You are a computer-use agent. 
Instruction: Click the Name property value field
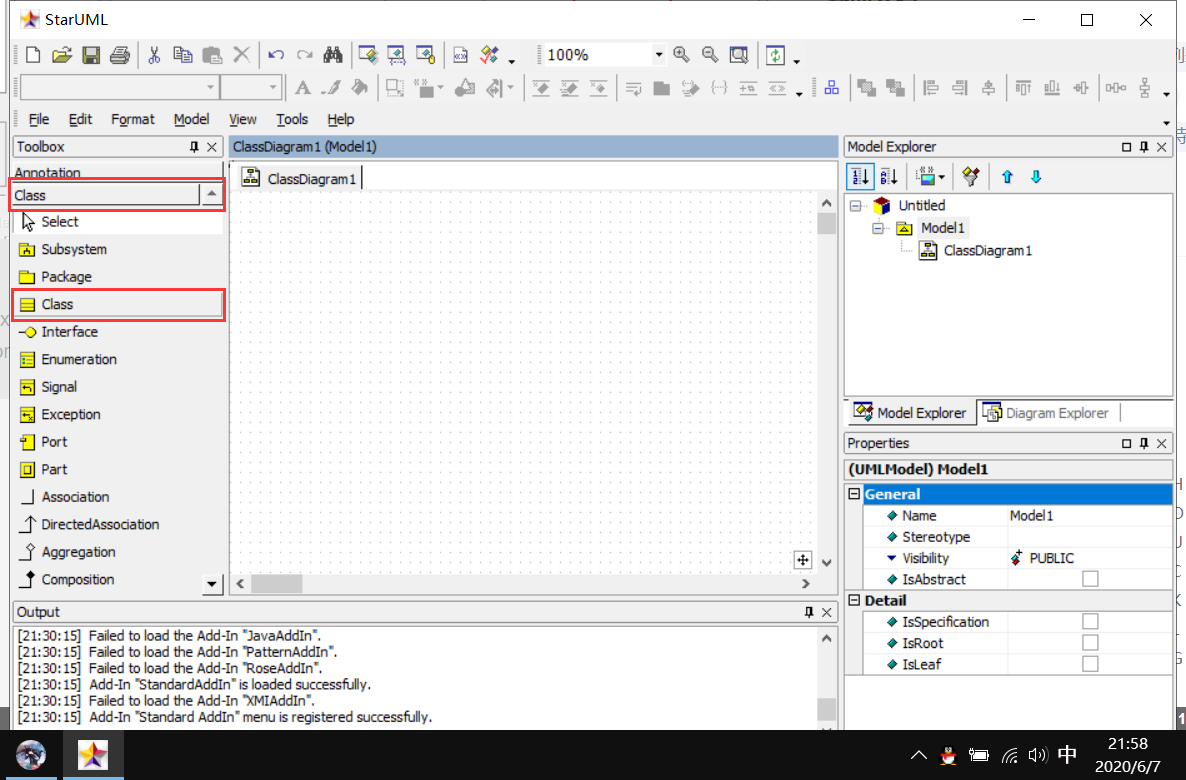pos(1089,515)
